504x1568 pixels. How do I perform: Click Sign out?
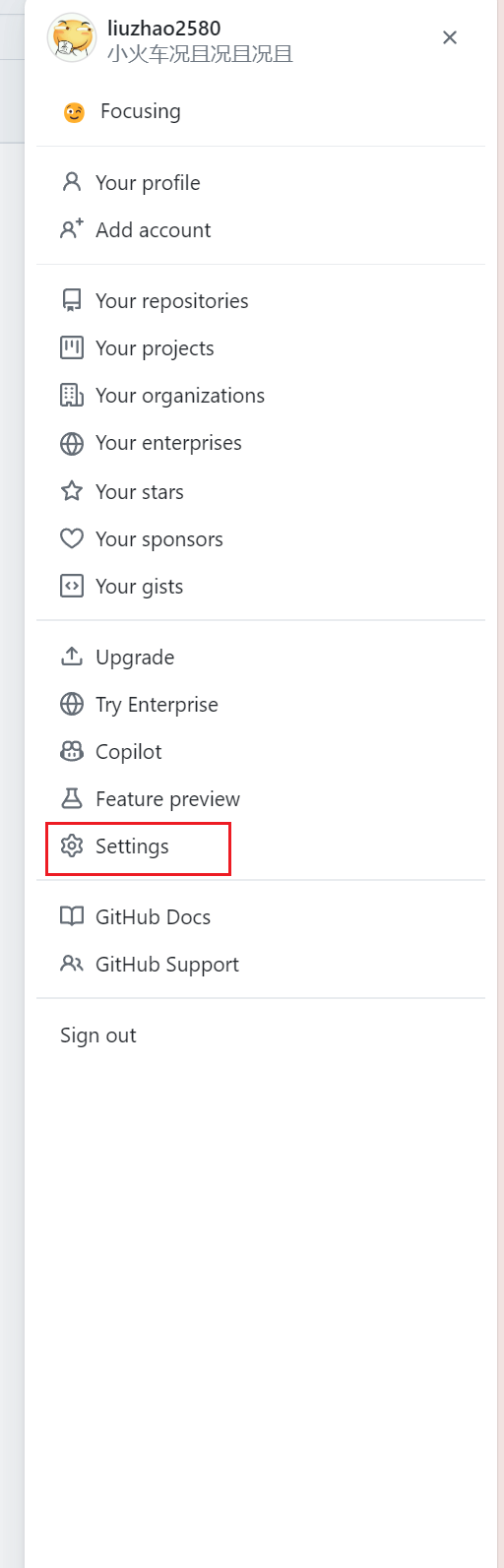pyautogui.click(x=261, y=1035)
